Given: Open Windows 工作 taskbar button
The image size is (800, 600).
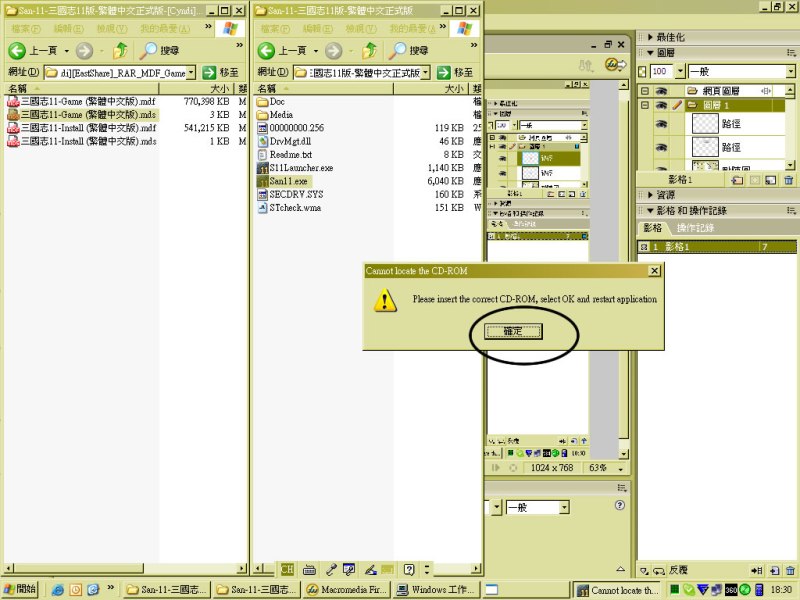Looking at the screenshot, I should coord(436,590).
